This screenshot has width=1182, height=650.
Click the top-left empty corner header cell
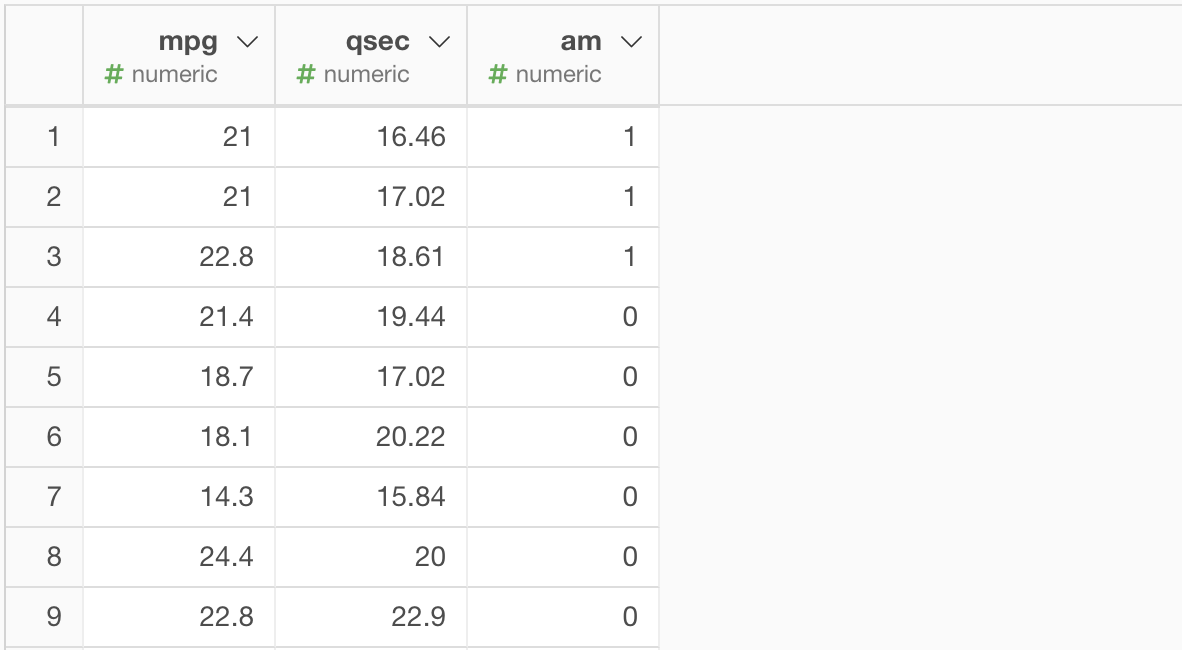[44, 55]
